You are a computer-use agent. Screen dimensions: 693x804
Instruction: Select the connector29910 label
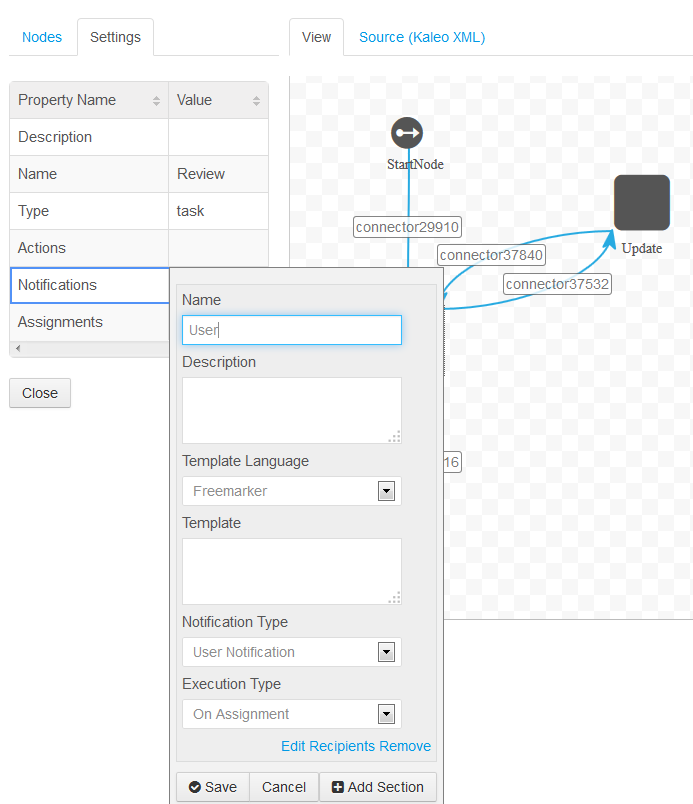[x=407, y=227]
